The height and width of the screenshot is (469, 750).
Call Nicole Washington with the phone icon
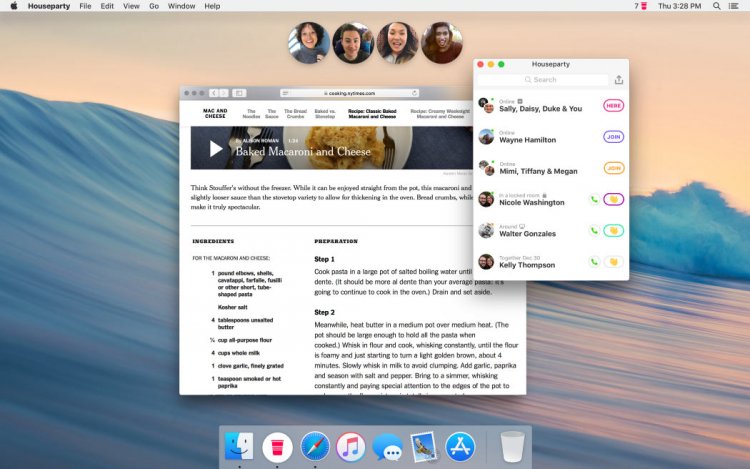(x=594, y=199)
